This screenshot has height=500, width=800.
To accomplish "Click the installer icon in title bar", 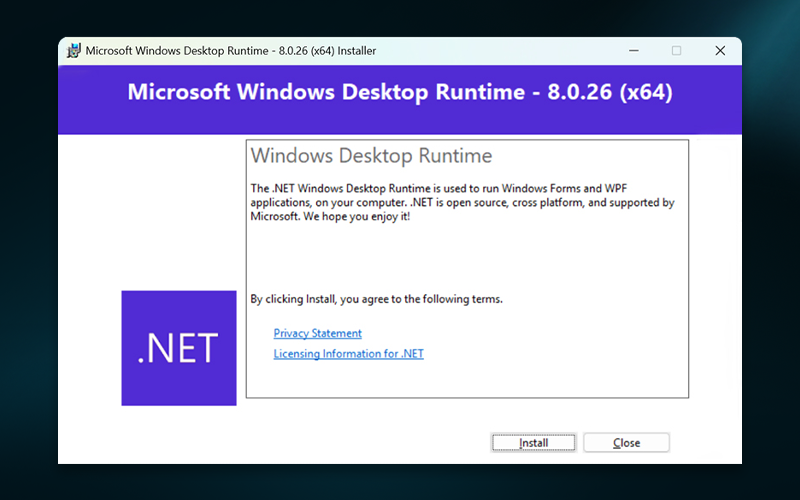I will [x=73, y=51].
